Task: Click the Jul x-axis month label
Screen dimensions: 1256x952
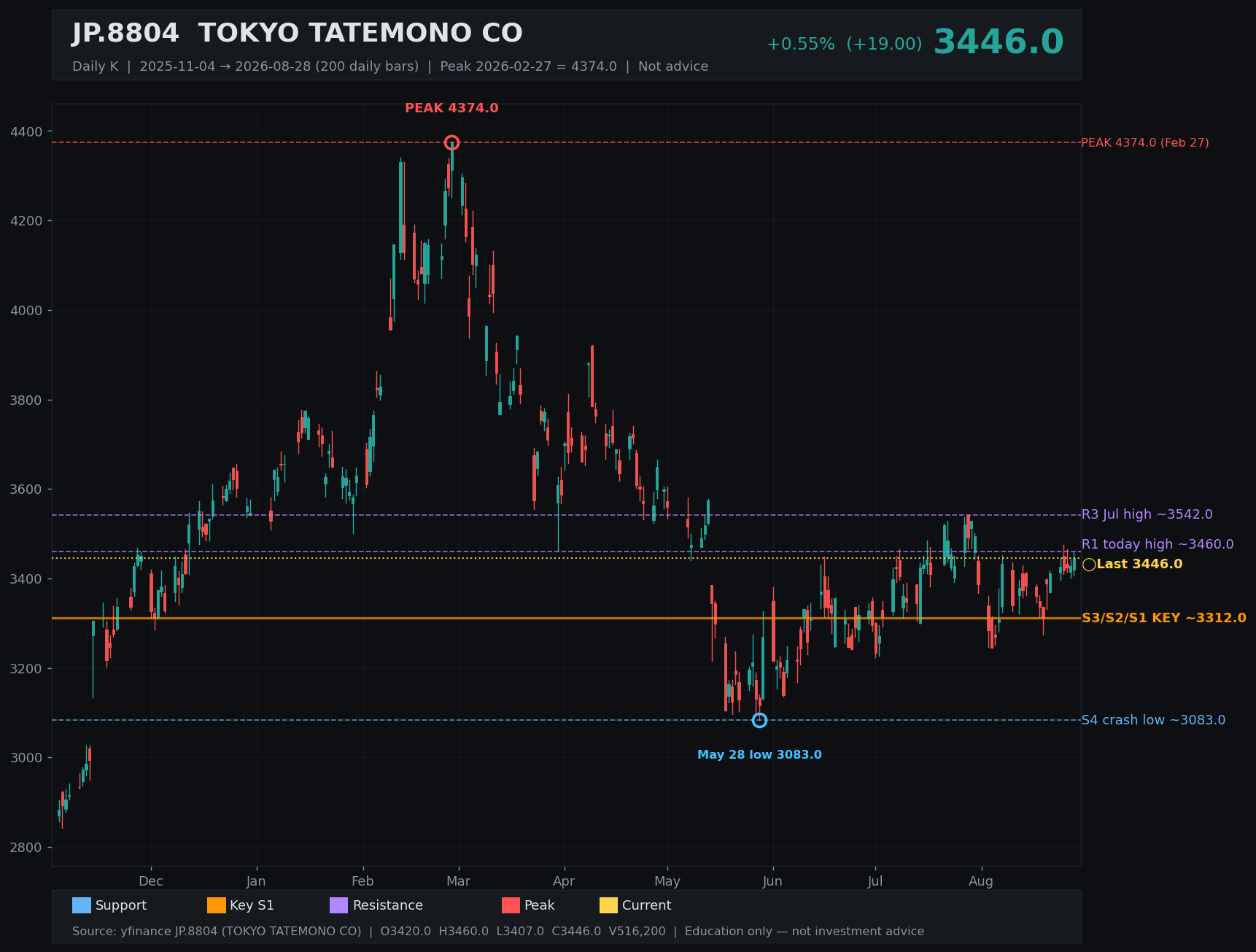Action: pos(875,881)
